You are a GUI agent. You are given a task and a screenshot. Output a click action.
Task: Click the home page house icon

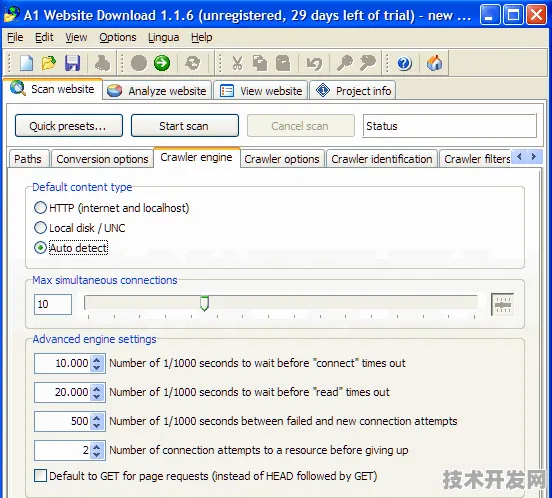click(x=434, y=63)
